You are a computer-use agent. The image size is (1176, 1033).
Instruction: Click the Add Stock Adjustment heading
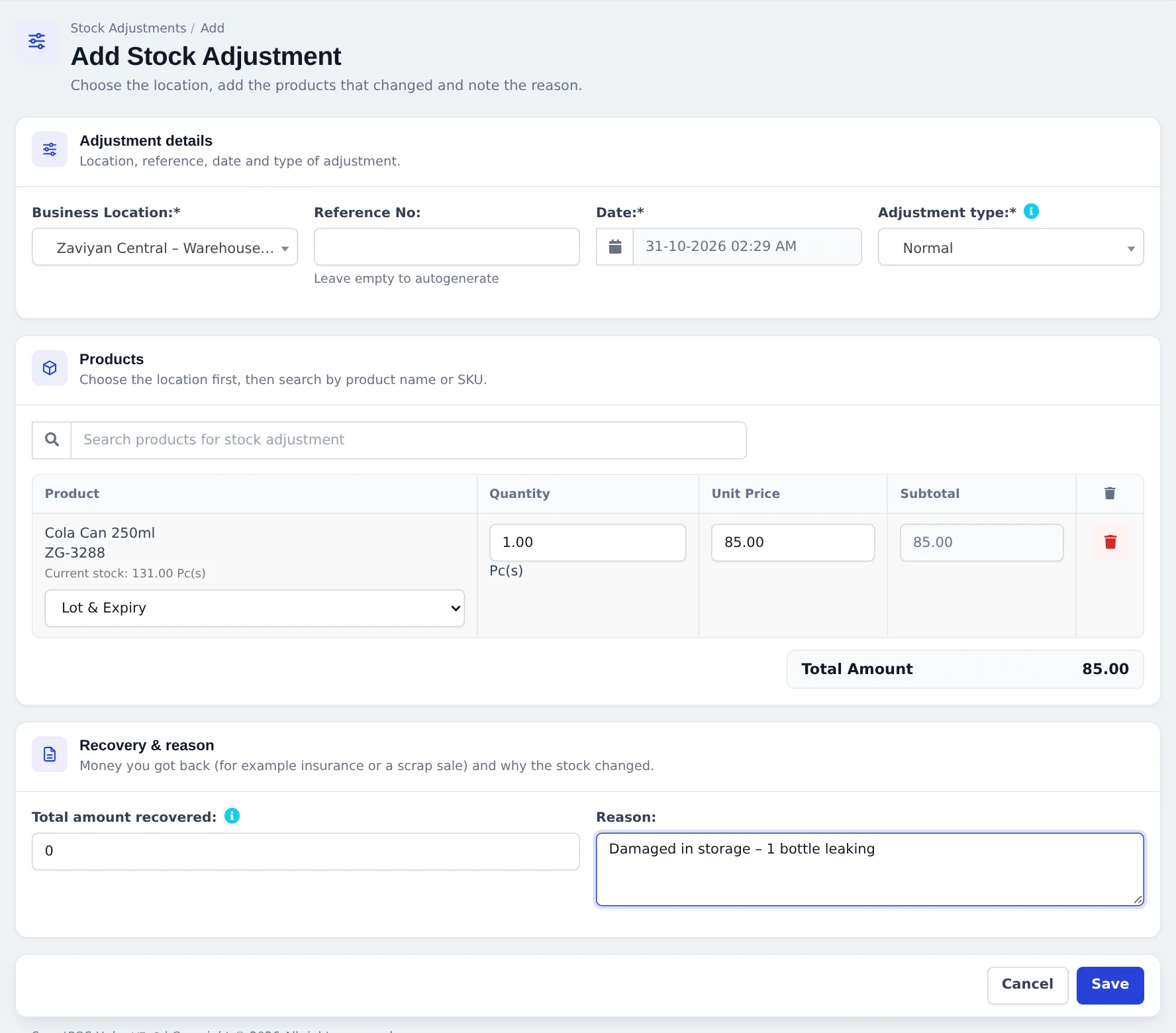[x=206, y=56]
